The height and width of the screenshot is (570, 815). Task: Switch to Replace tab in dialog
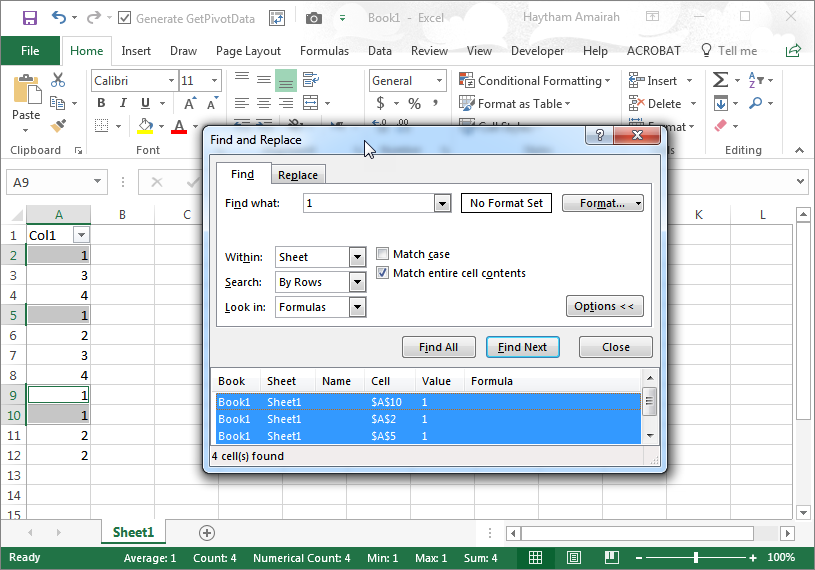pos(298,175)
